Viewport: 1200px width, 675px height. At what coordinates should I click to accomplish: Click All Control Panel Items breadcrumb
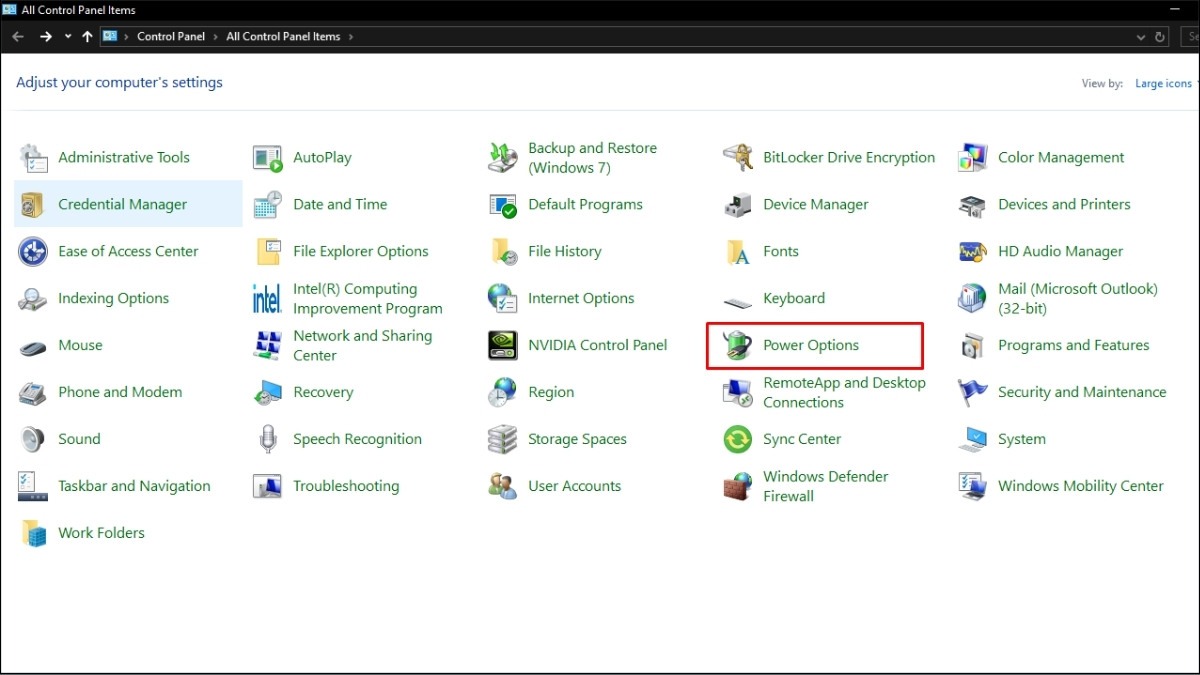coord(283,37)
